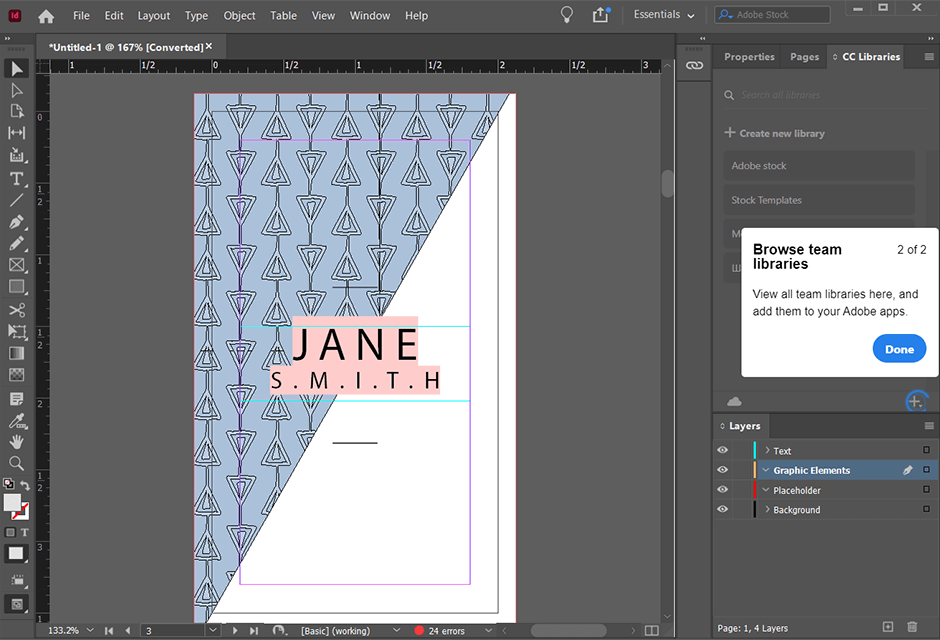
Task: Select the Type tool
Action: tap(16, 178)
